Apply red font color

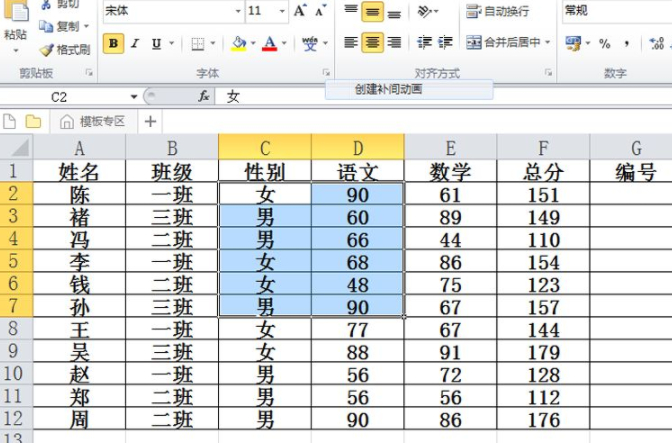(x=270, y=43)
